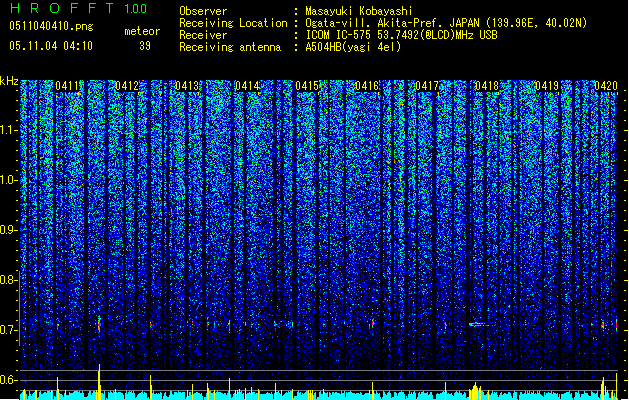
Task: Click the date stamp 05.11.04 04:10
Action: click(51, 46)
